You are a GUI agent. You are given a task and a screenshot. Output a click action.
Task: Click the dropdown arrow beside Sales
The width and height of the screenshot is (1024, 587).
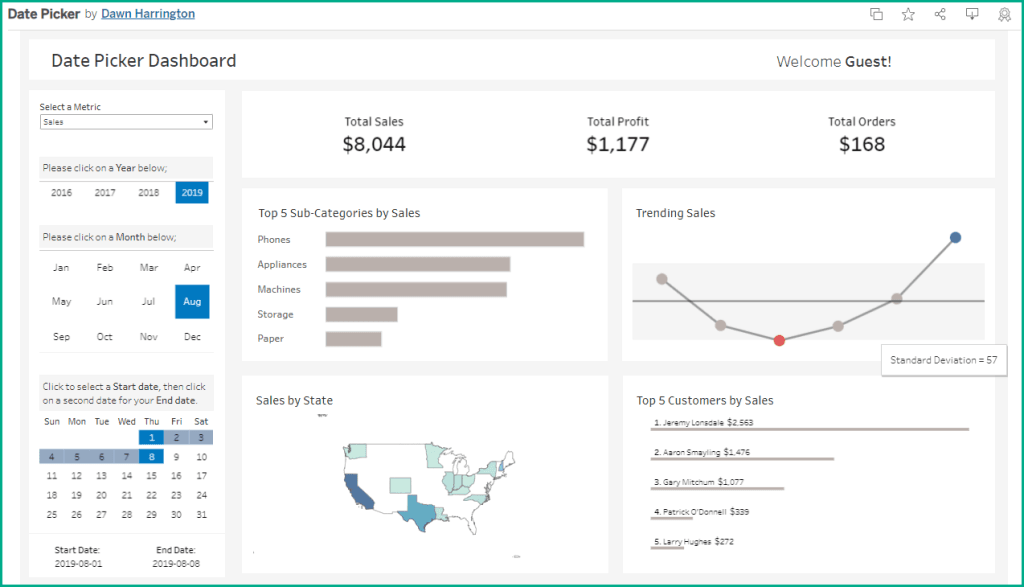(x=206, y=122)
